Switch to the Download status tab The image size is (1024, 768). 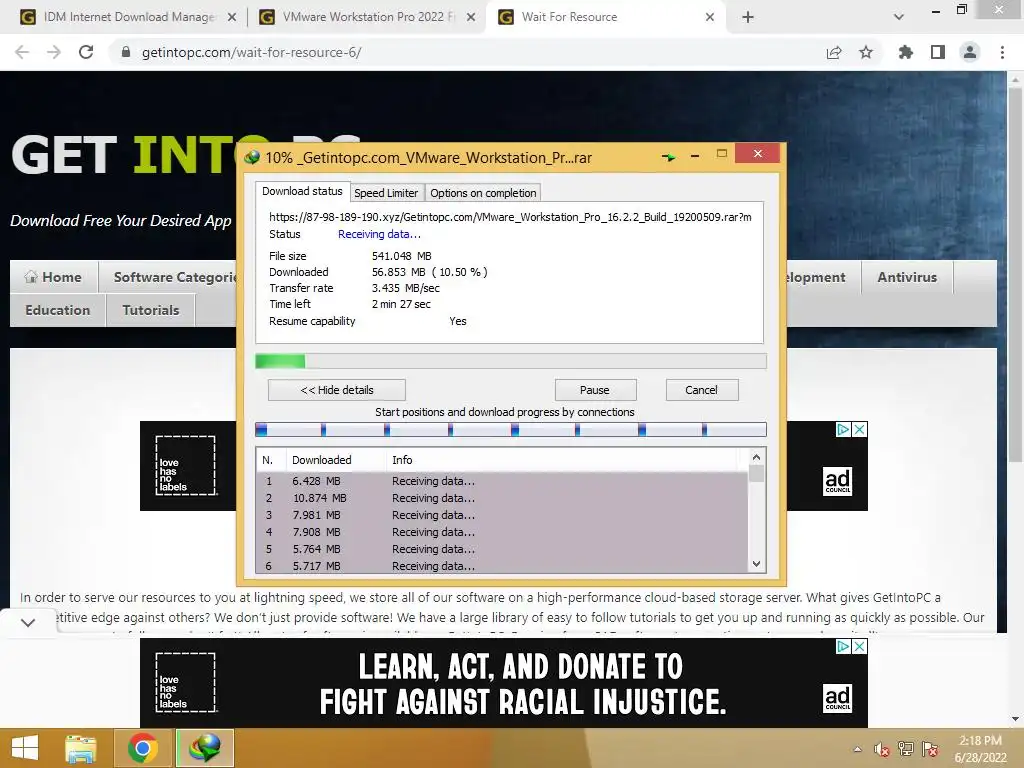pyautogui.click(x=302, y=191)
